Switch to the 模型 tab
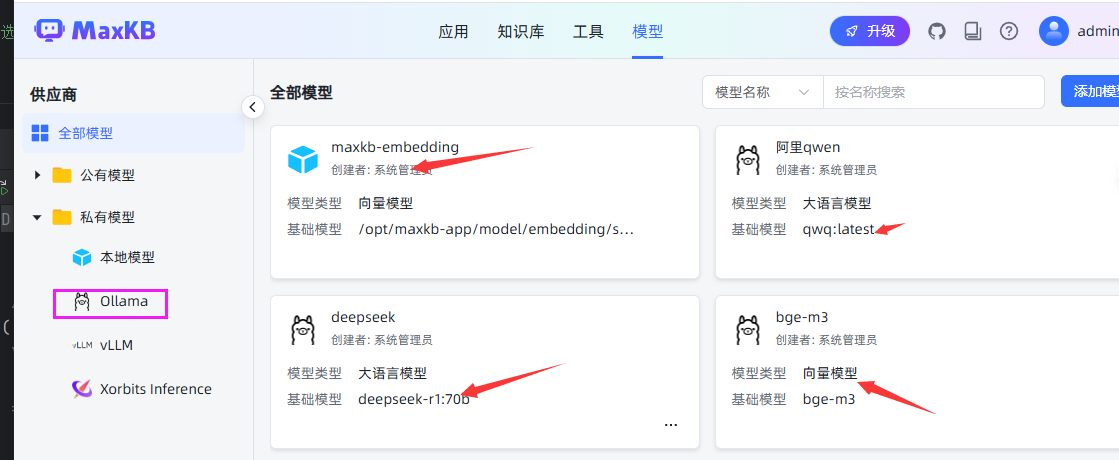The width and height of the screenshot is (1119, 460). click(x=647, y=31)
